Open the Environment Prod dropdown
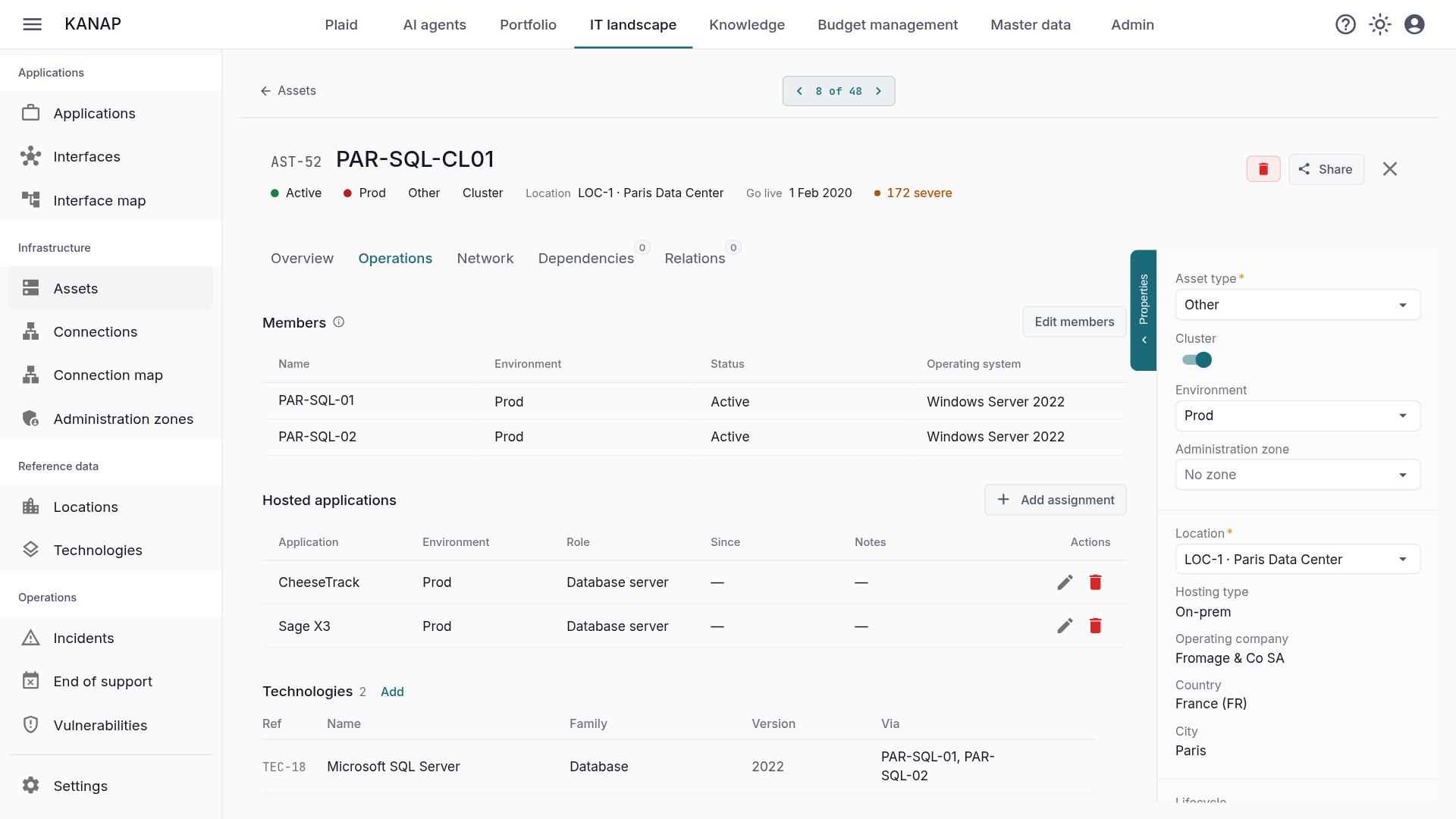 (x=1298, y=416)
